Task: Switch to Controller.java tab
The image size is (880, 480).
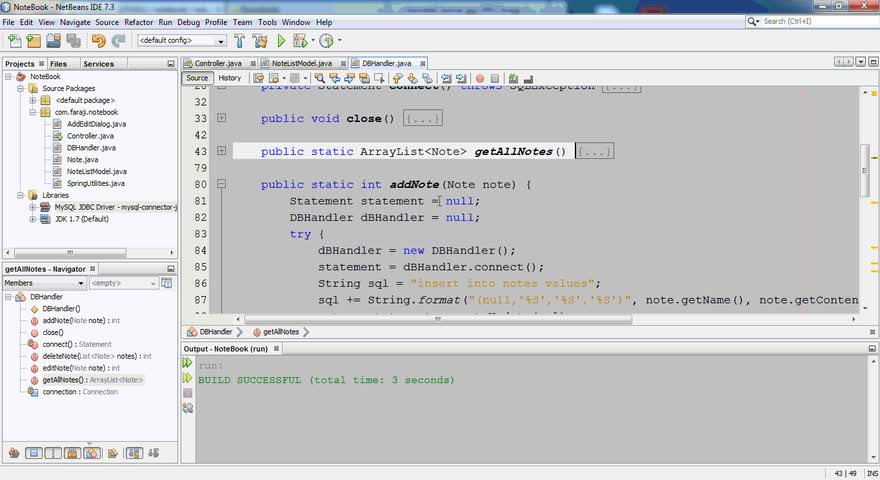Action: tap(218, 63)
